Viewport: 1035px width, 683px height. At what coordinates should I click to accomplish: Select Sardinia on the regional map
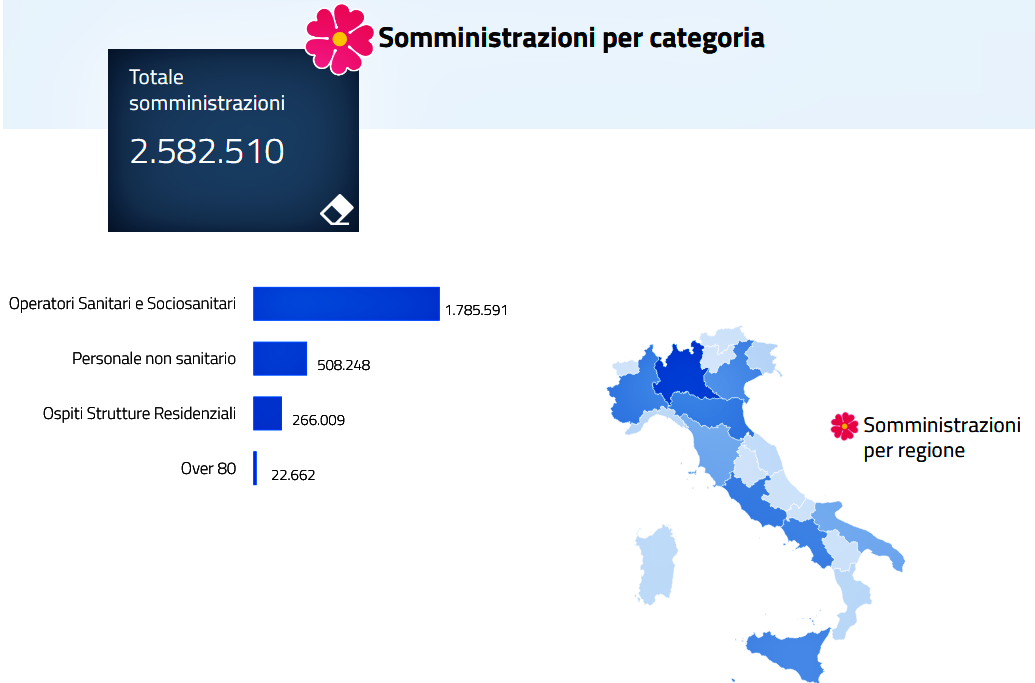(x=656, y=566)
